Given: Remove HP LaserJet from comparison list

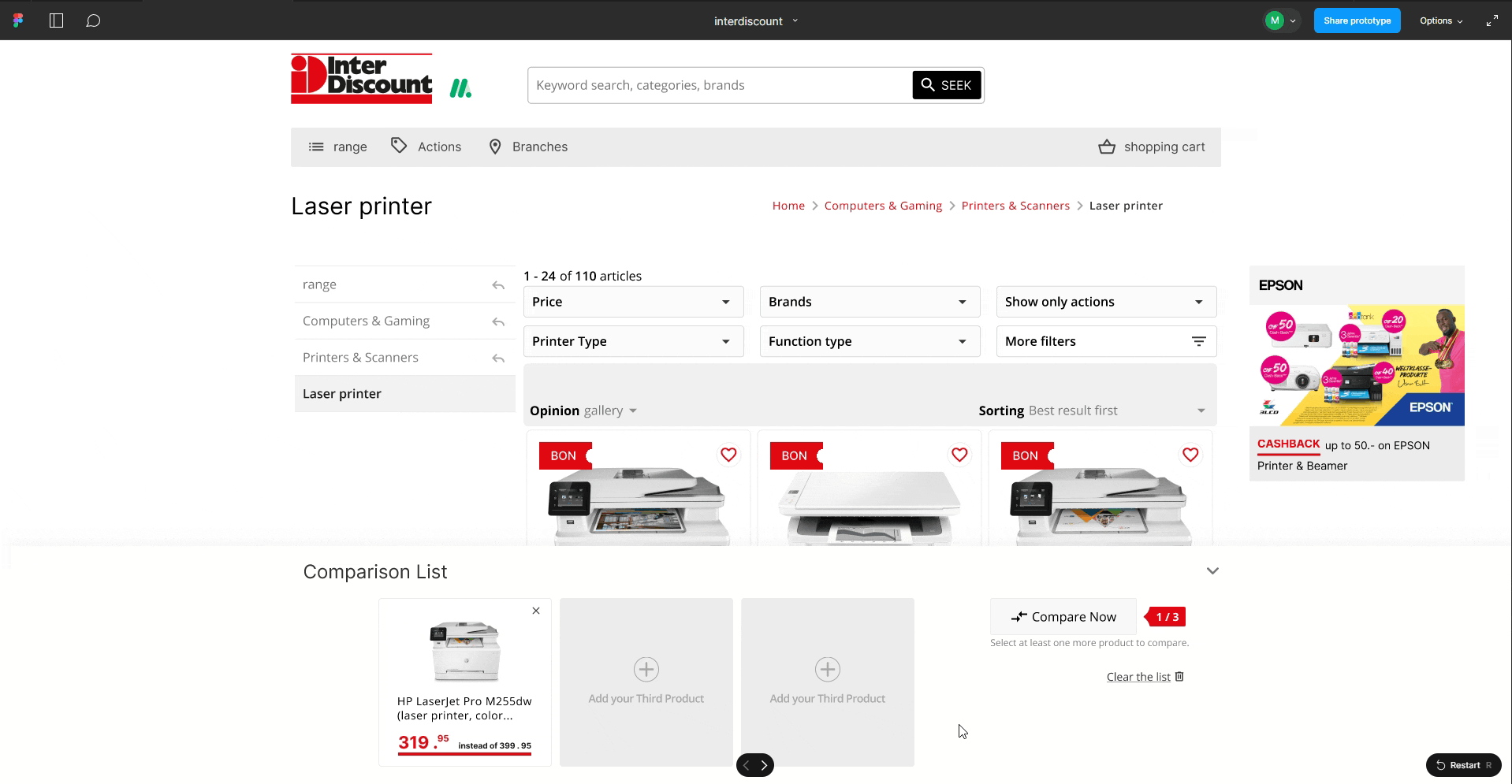Looking at the screenshot, I should tap(536, 611).
